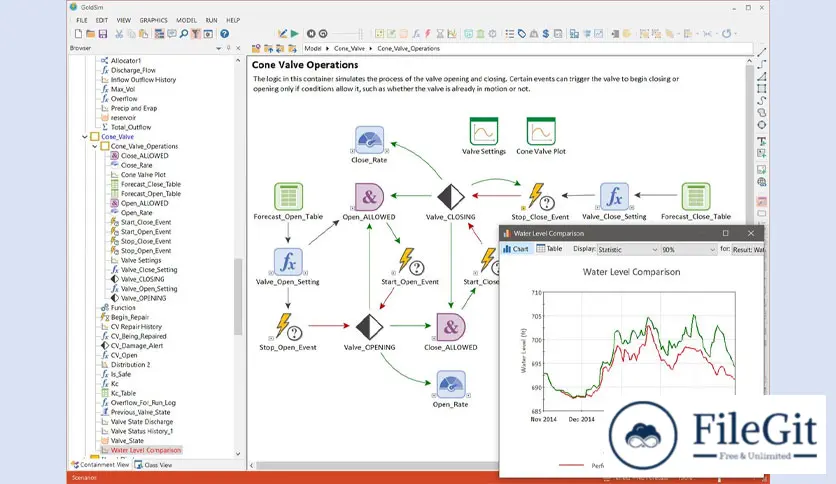This screenshot has width=836, height=484.
Task: Select Inflow Outflow History tree item
Action: [x=143, y=79]
